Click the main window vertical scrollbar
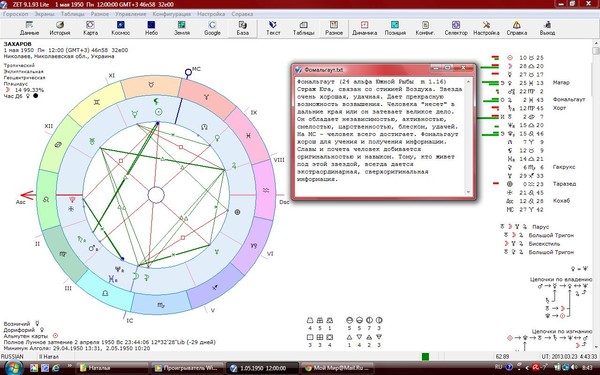 click(596, 195)
